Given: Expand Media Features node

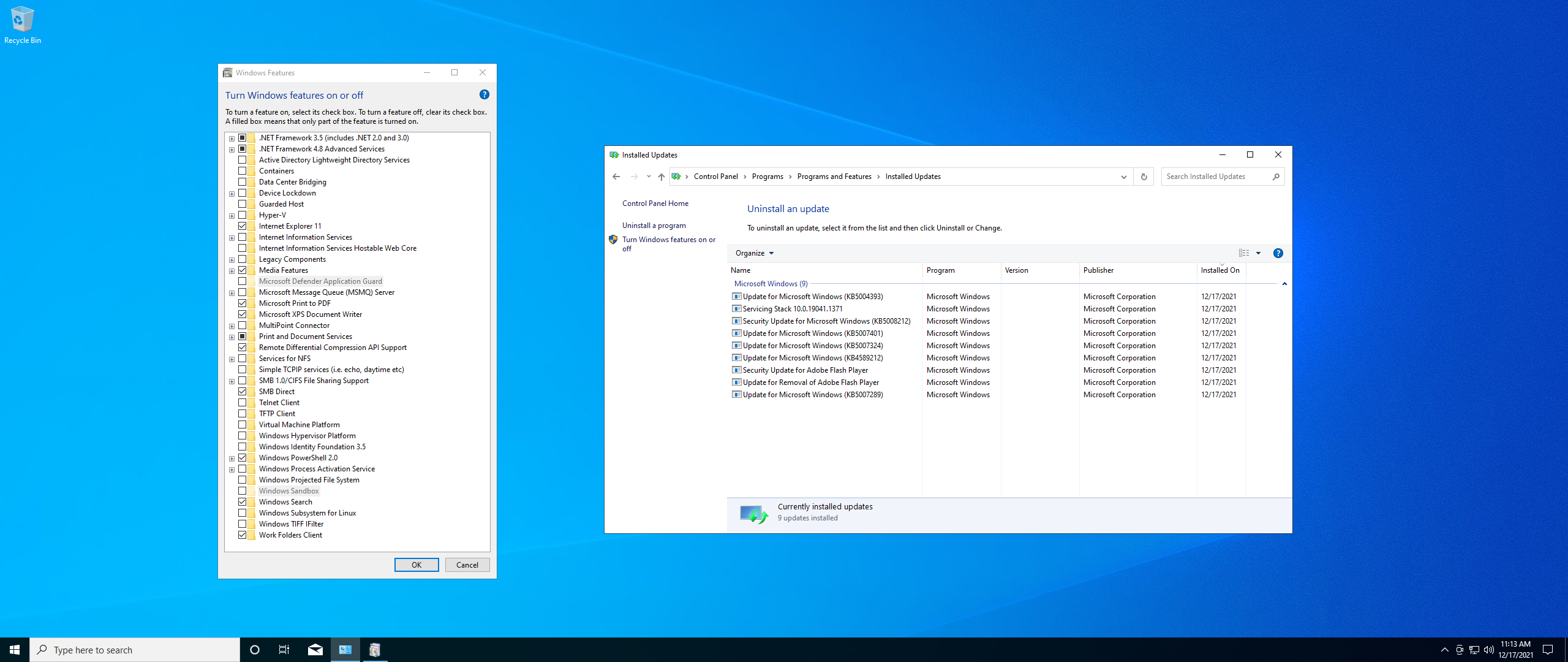Looking at the screenshot, I should tap(232, 271).
